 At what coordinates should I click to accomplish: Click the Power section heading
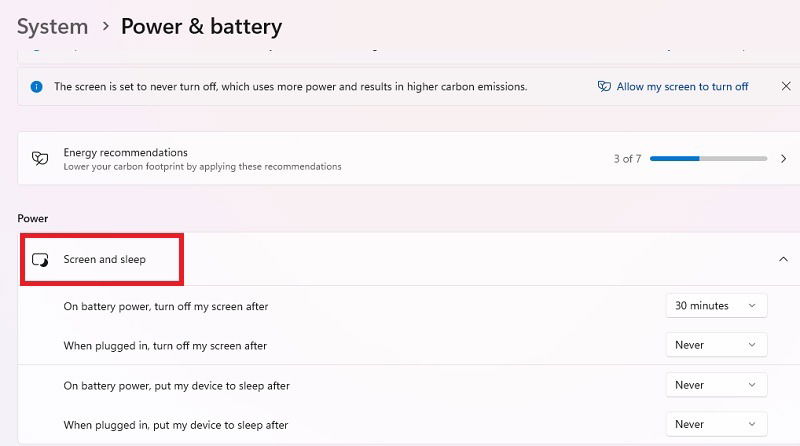tap(33, 218)
